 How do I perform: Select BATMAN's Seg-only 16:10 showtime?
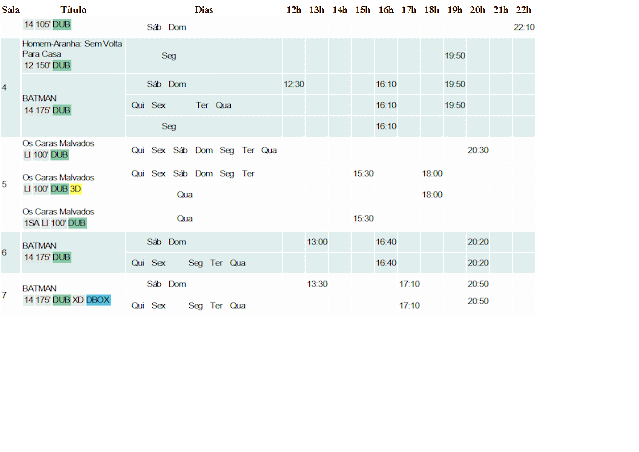[x=386, y=126]
